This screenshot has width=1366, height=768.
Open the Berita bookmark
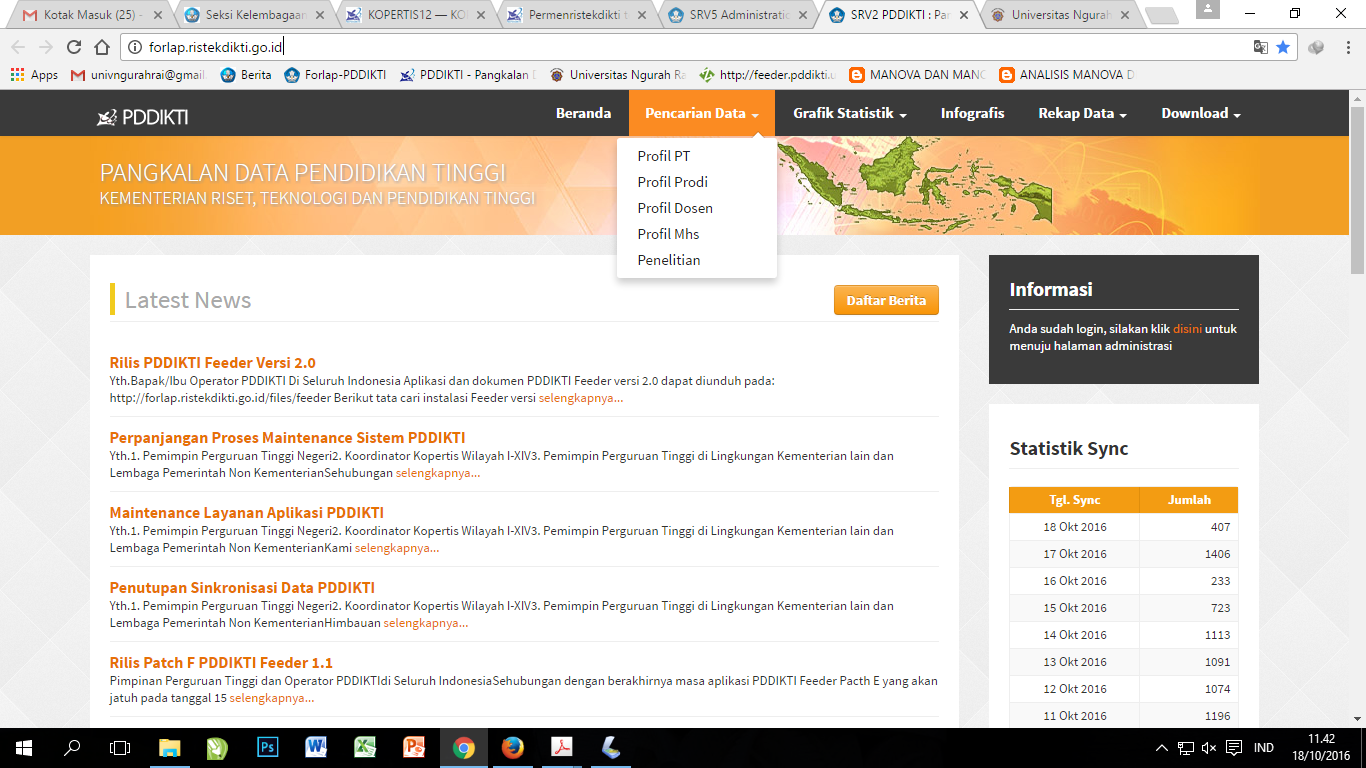(246, 75)
